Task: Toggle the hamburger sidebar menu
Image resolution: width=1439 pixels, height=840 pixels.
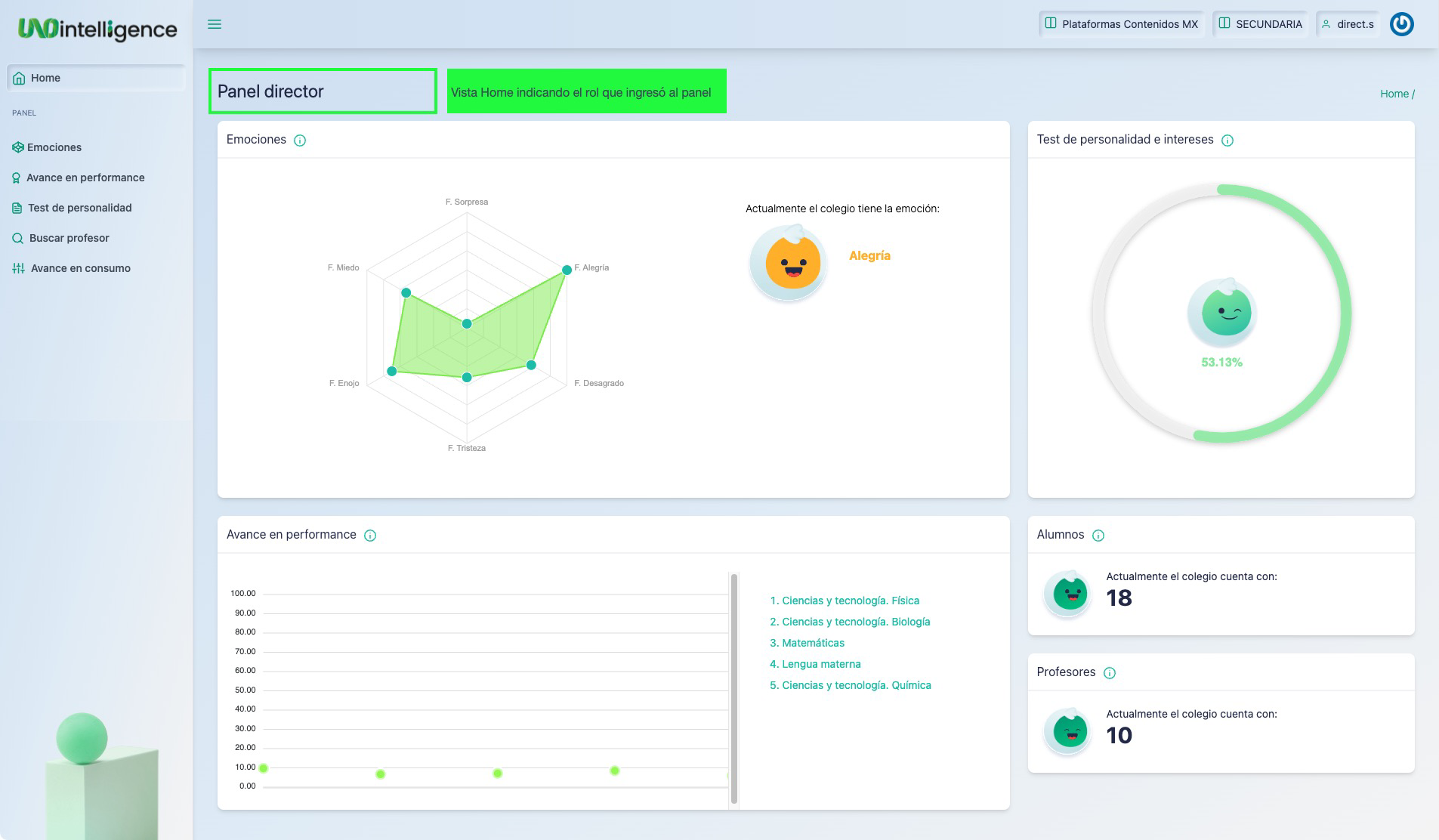Action: click(215, 24)
